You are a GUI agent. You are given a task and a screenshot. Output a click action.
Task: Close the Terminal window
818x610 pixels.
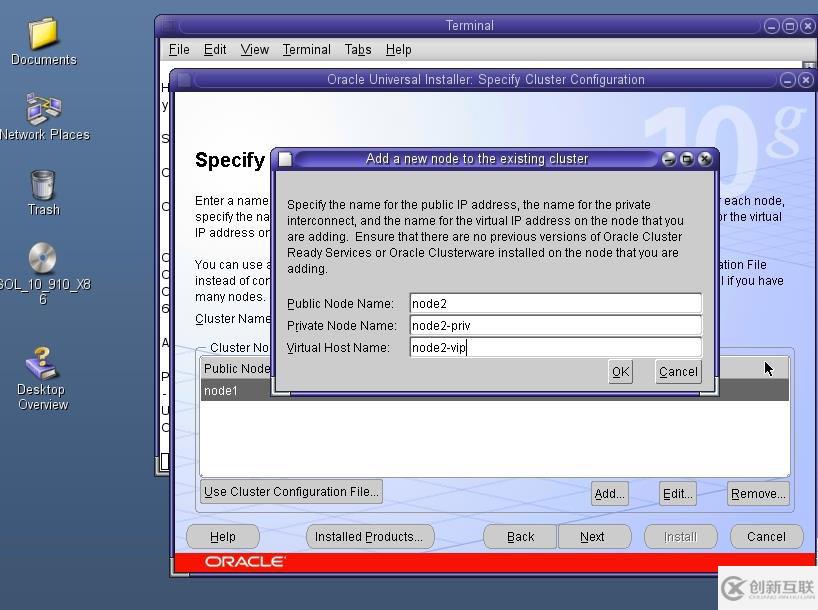[808, 26]
